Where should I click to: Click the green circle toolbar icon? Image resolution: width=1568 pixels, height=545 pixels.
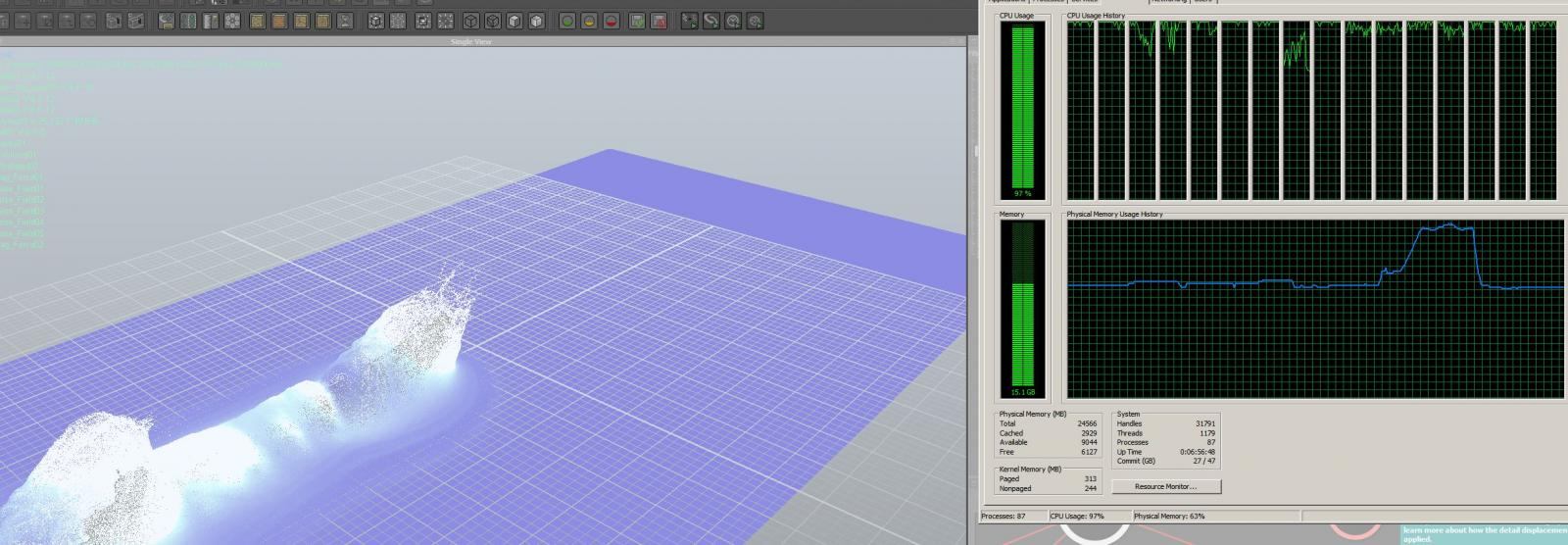tap(566, 21)
